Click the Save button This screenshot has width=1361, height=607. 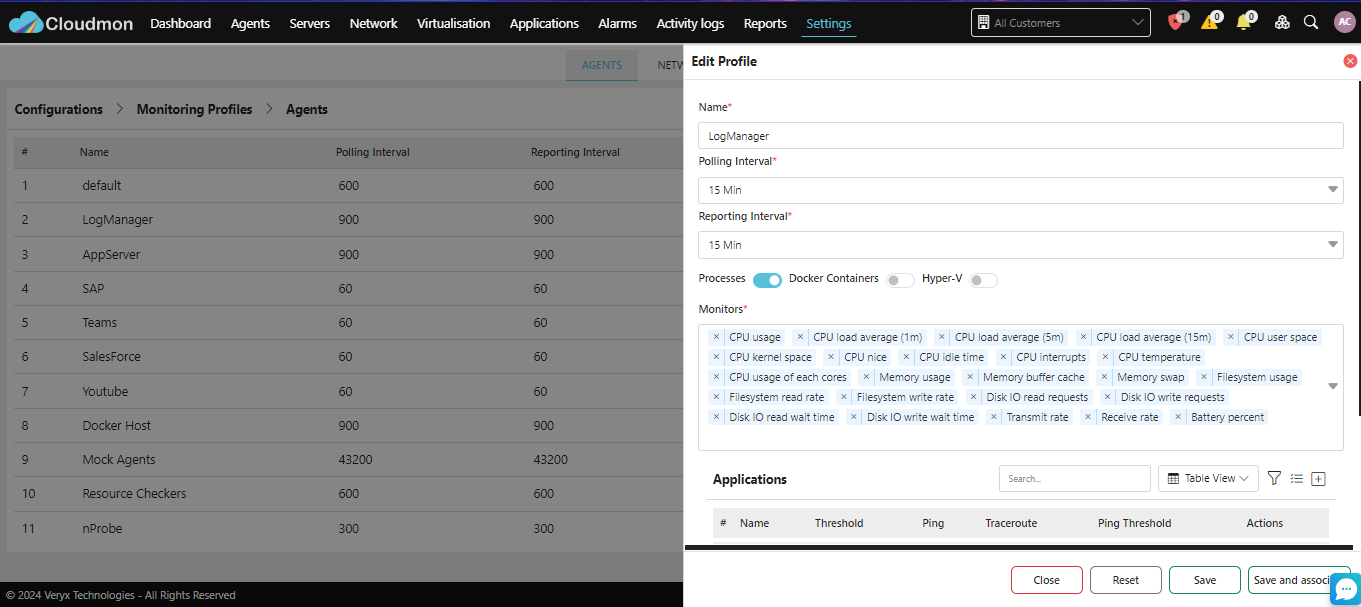[x=1205, y=580]
